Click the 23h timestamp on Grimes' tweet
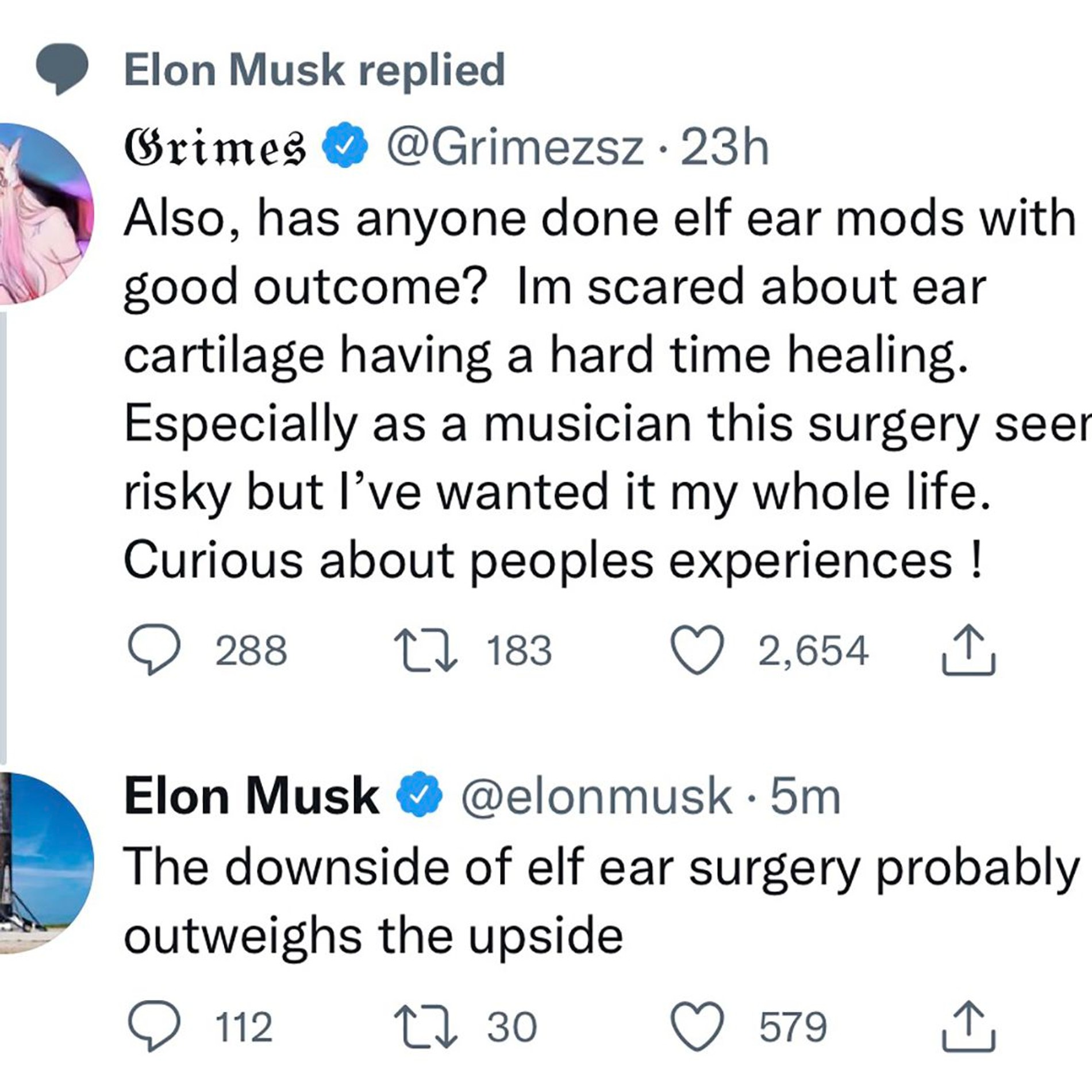 click(725, 148)
